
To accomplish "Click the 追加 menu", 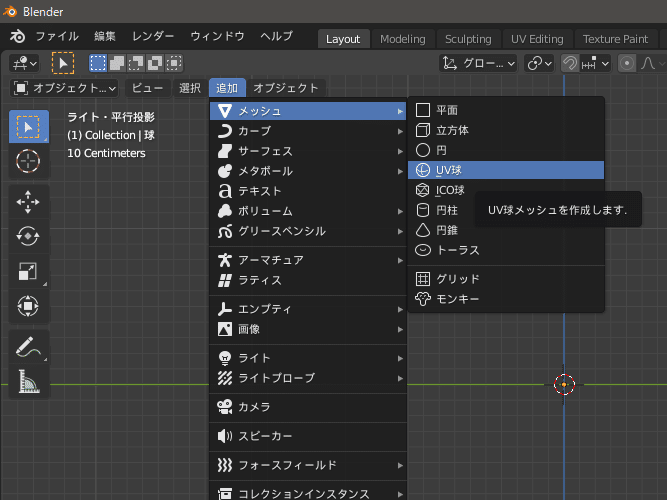I will 227,88.
